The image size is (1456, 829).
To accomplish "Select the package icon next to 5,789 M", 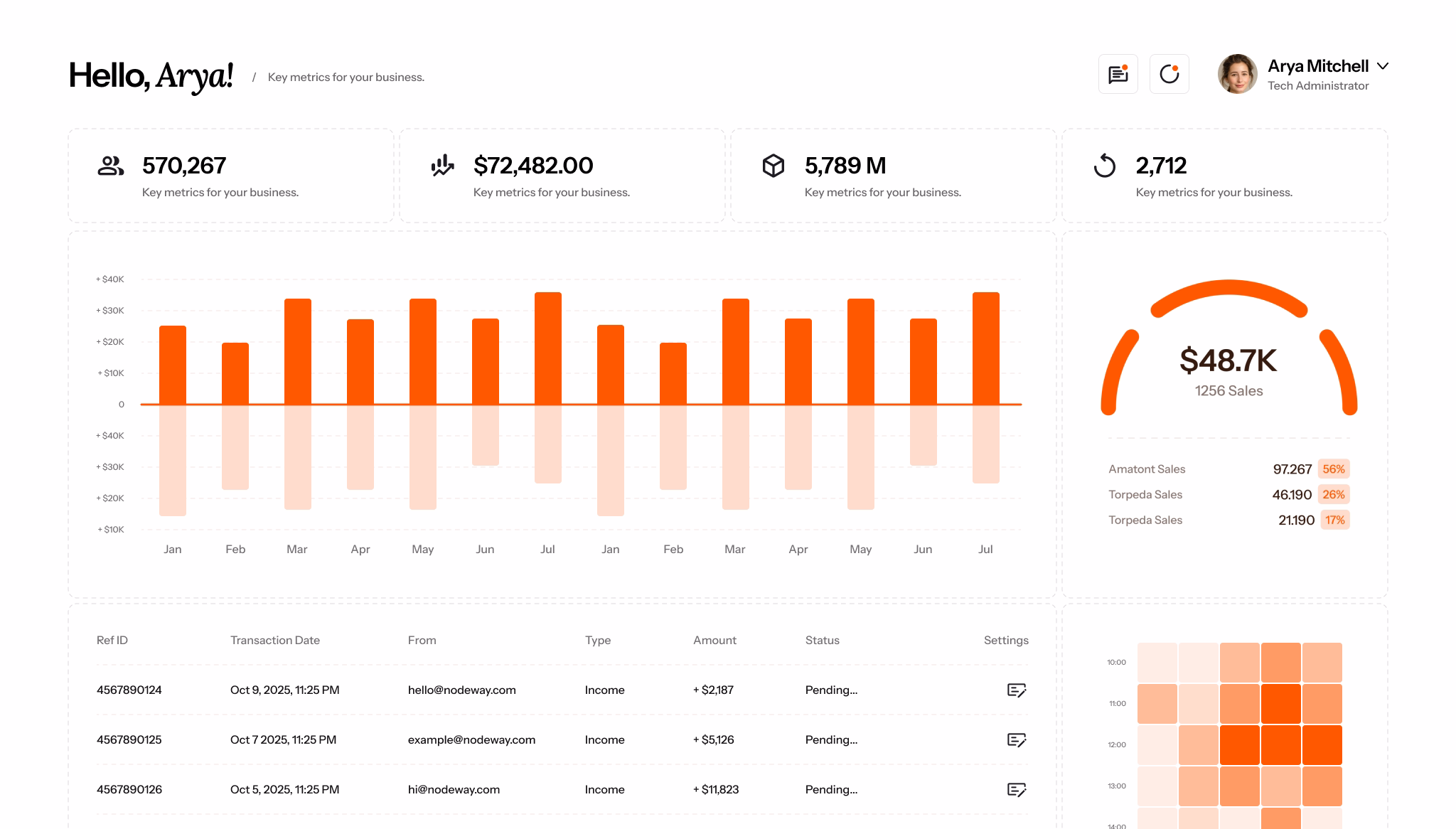I will [773, 166].
